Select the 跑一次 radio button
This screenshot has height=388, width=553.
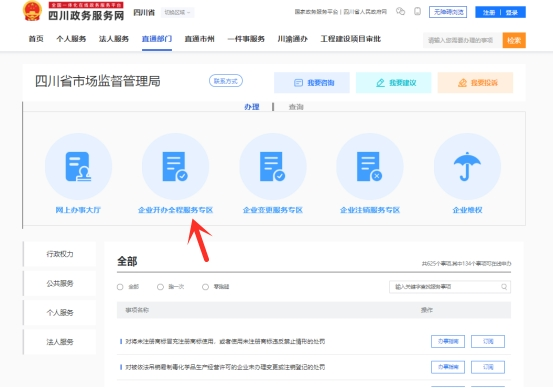tap(160, 287)
